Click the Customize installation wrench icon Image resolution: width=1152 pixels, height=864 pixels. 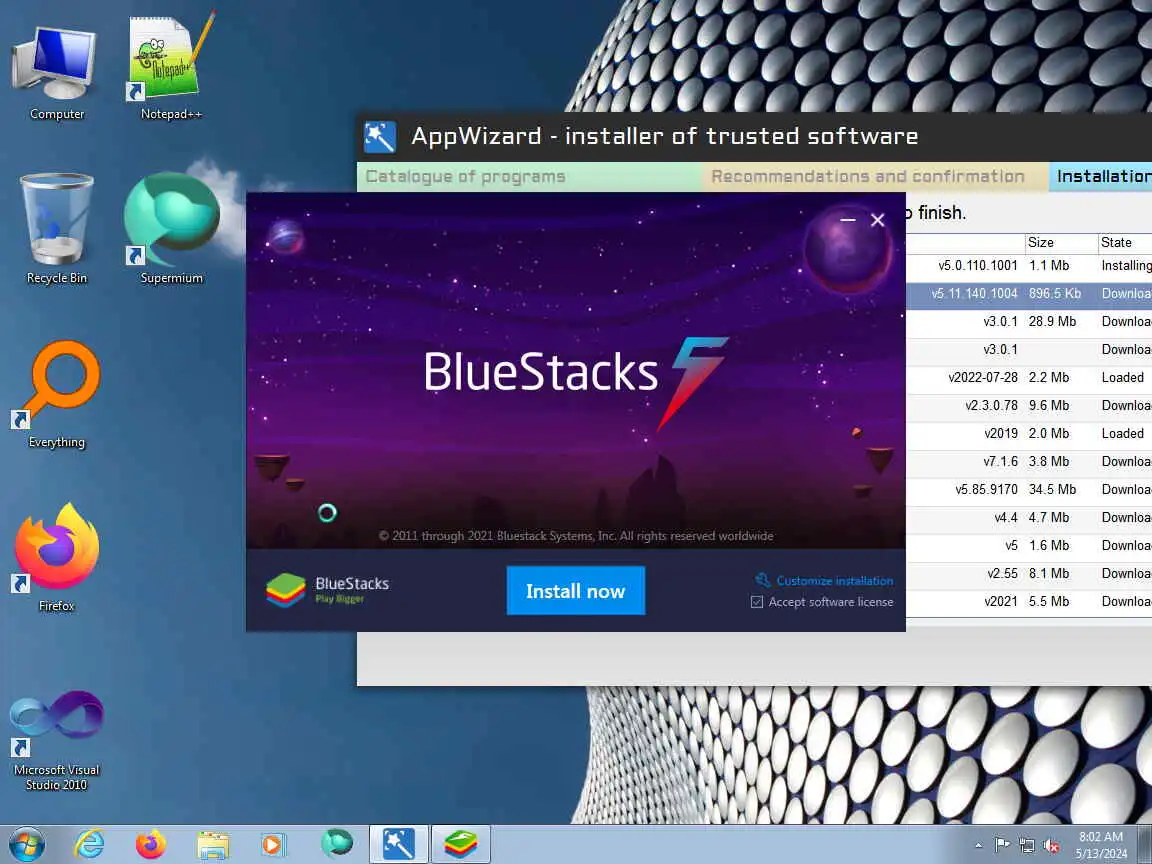point(763,580)
